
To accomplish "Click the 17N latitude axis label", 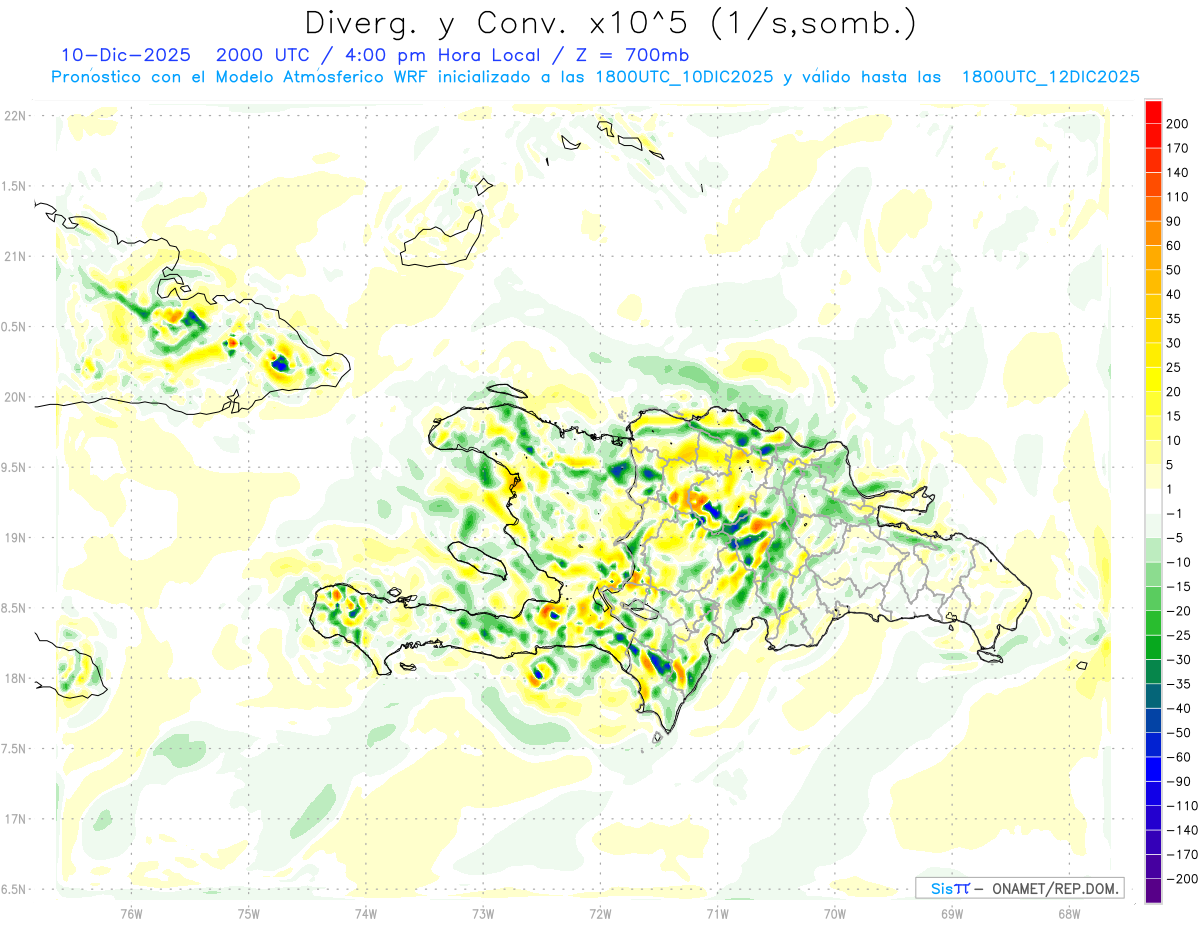I will [x=14, y=819].
